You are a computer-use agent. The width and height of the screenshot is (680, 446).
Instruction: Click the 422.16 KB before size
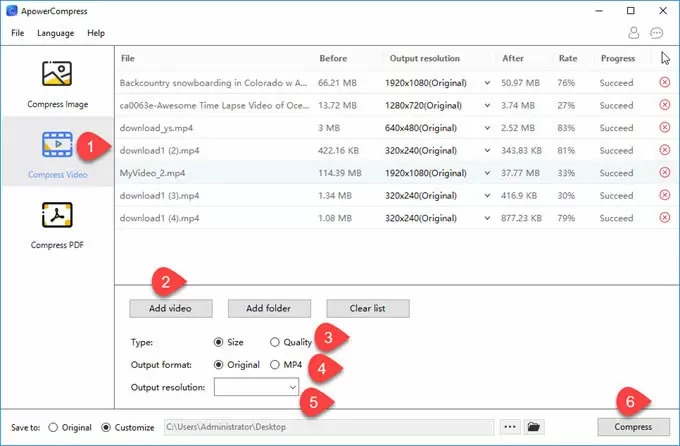[338, 151]
